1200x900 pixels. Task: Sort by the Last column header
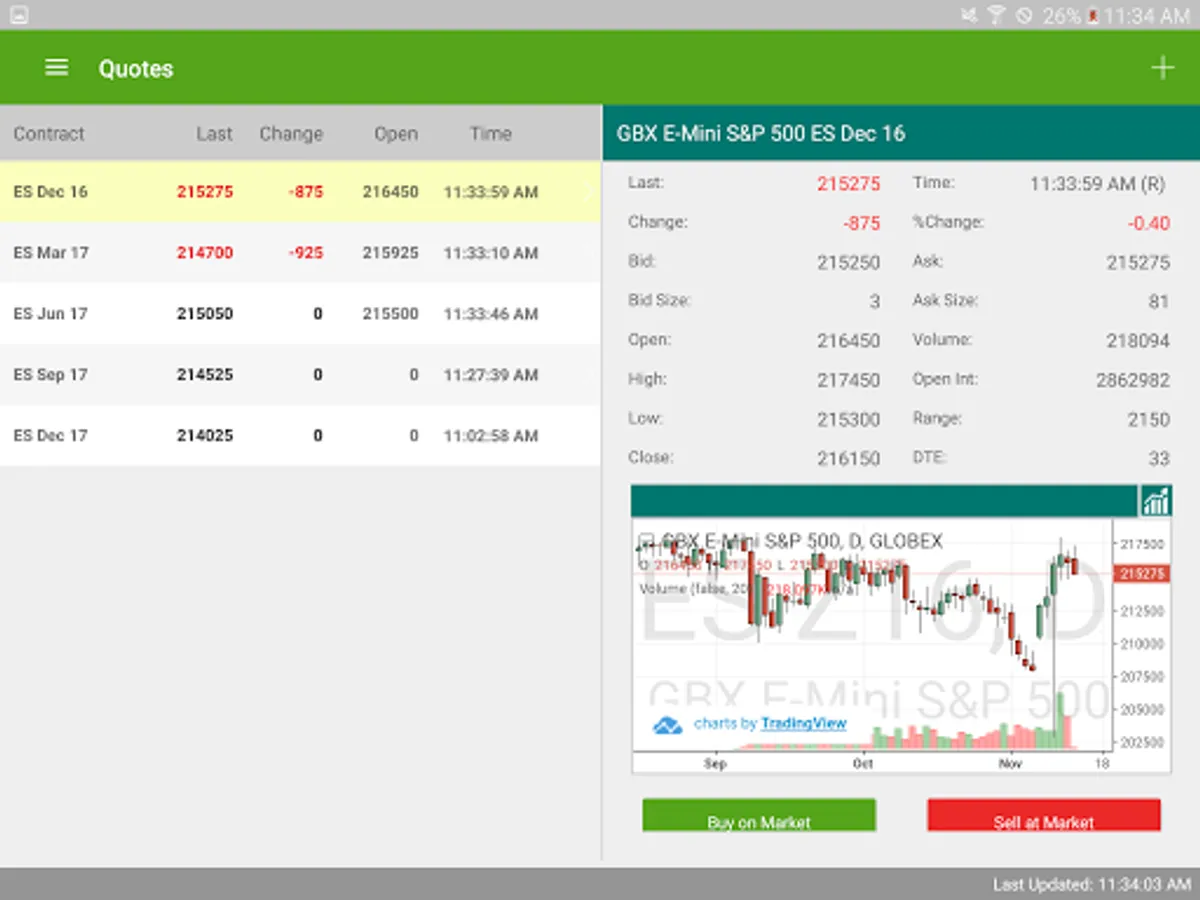pos(214,133)
